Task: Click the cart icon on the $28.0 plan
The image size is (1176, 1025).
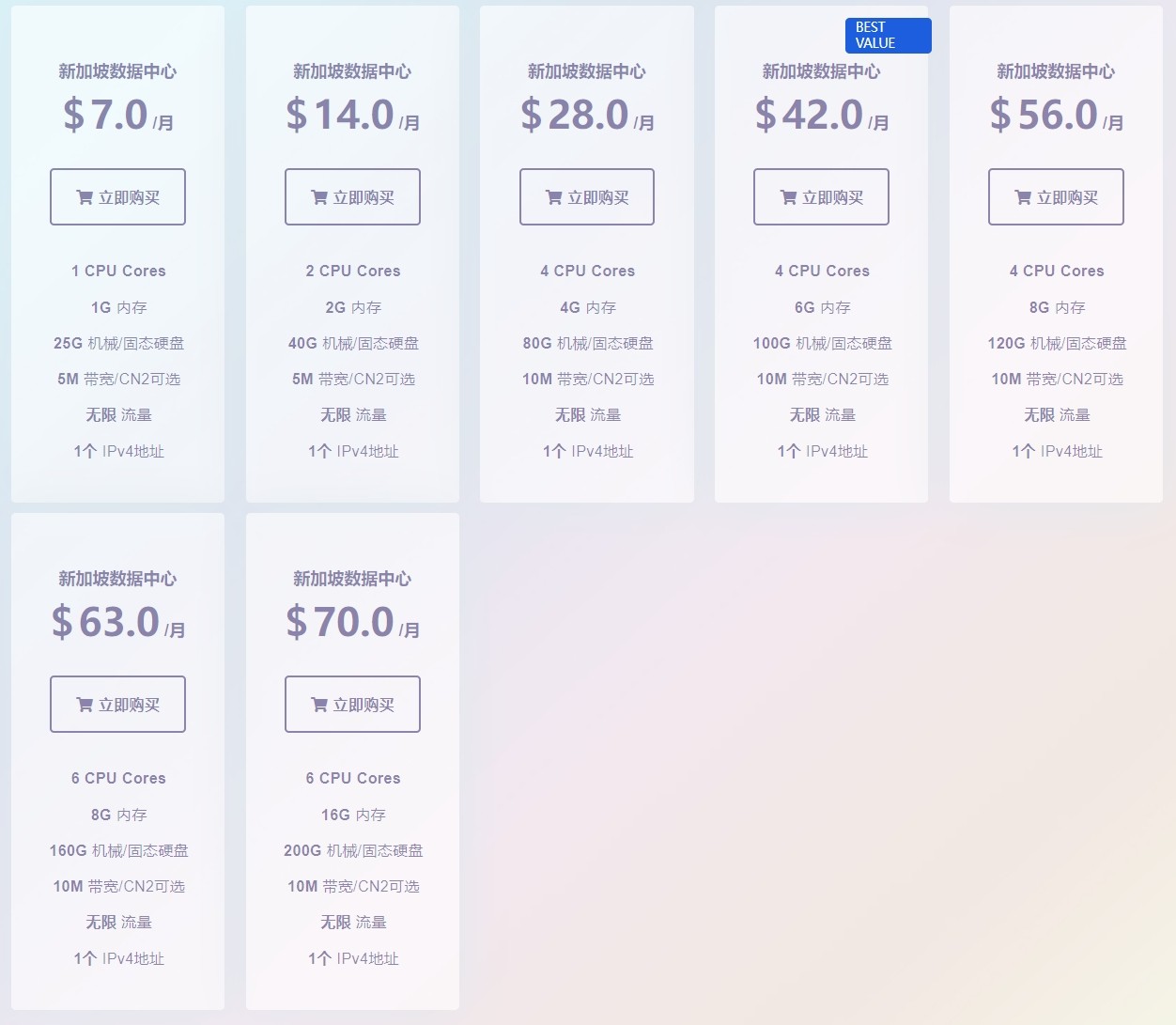Action: 554,197
